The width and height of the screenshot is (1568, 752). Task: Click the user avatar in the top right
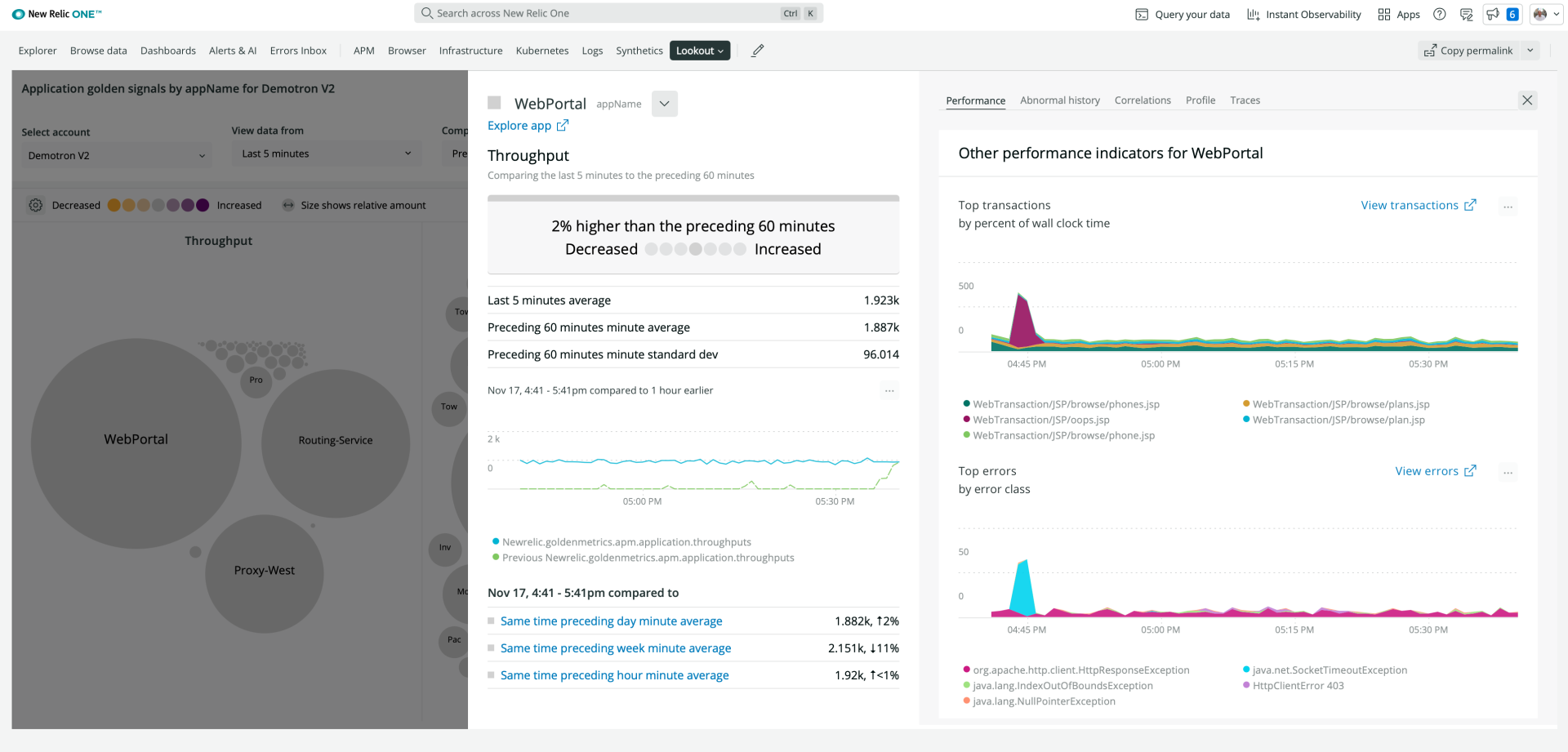1541,14
